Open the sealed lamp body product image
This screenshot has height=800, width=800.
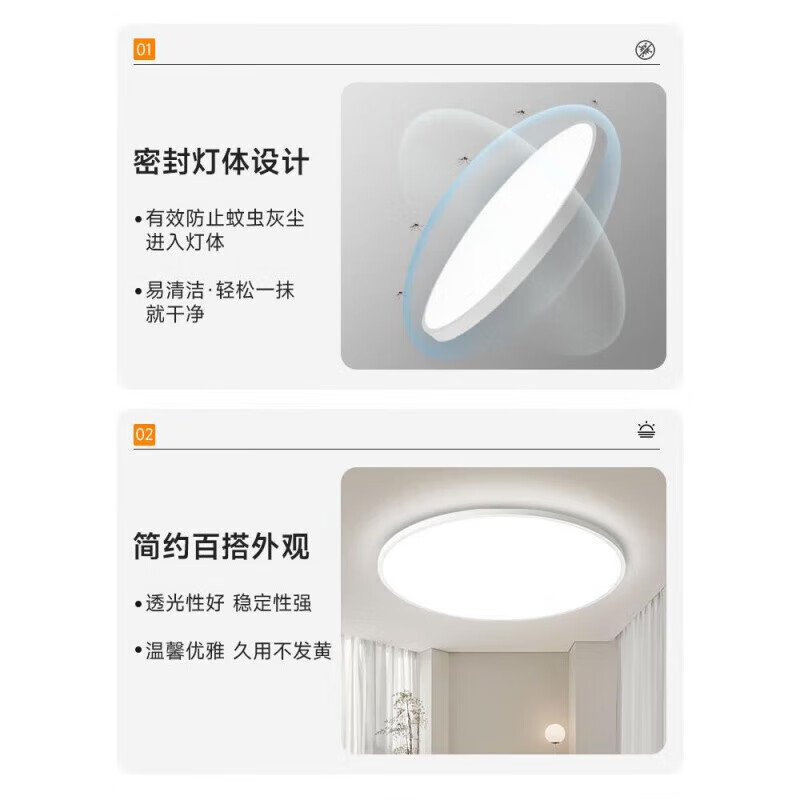[x=503, y=226]
